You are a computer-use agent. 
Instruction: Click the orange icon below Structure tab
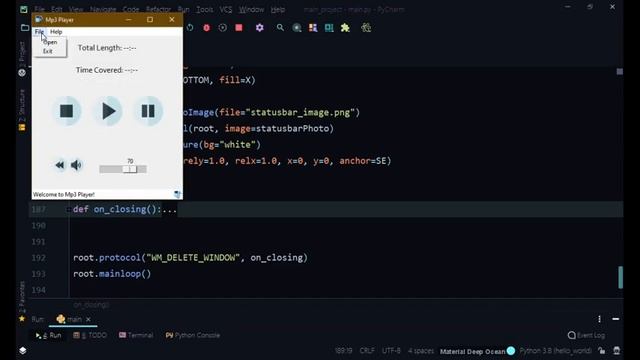[22, 127]
